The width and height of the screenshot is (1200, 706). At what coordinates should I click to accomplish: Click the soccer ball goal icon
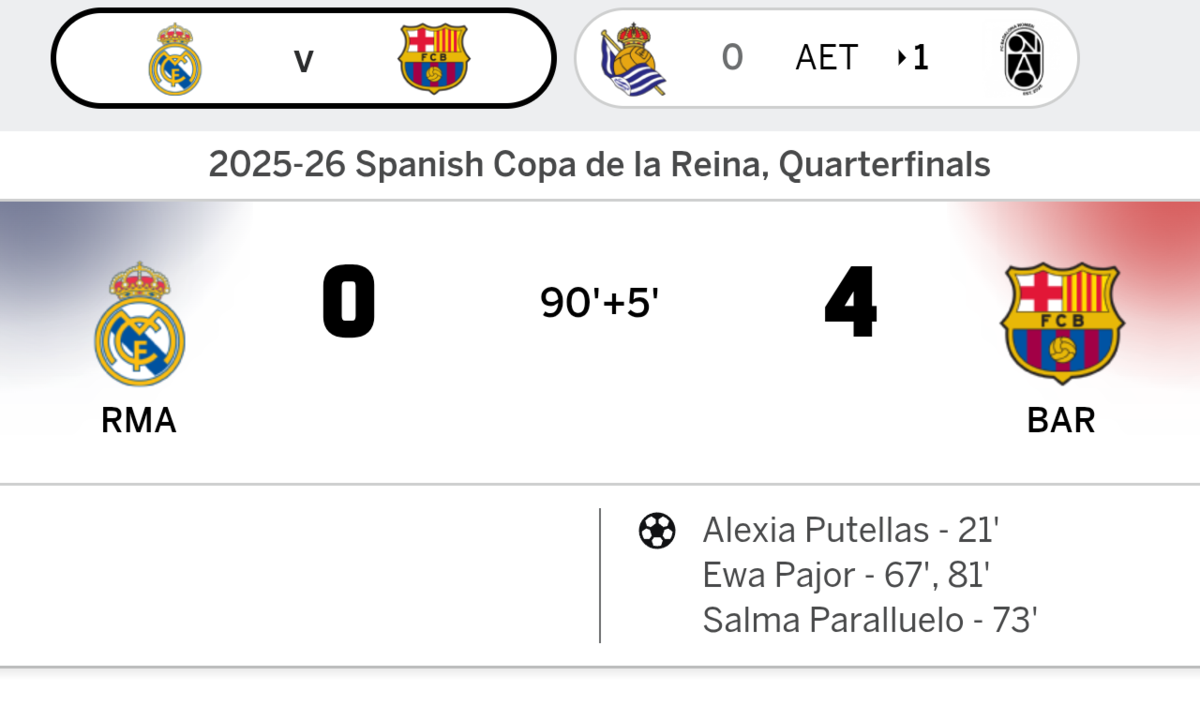click(657, 530)
